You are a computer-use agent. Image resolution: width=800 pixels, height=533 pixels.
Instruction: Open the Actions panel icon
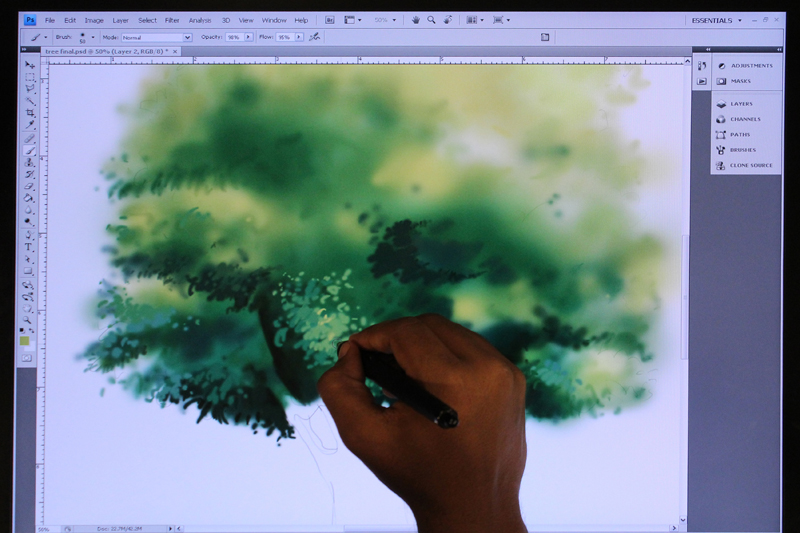pos(702,81)
